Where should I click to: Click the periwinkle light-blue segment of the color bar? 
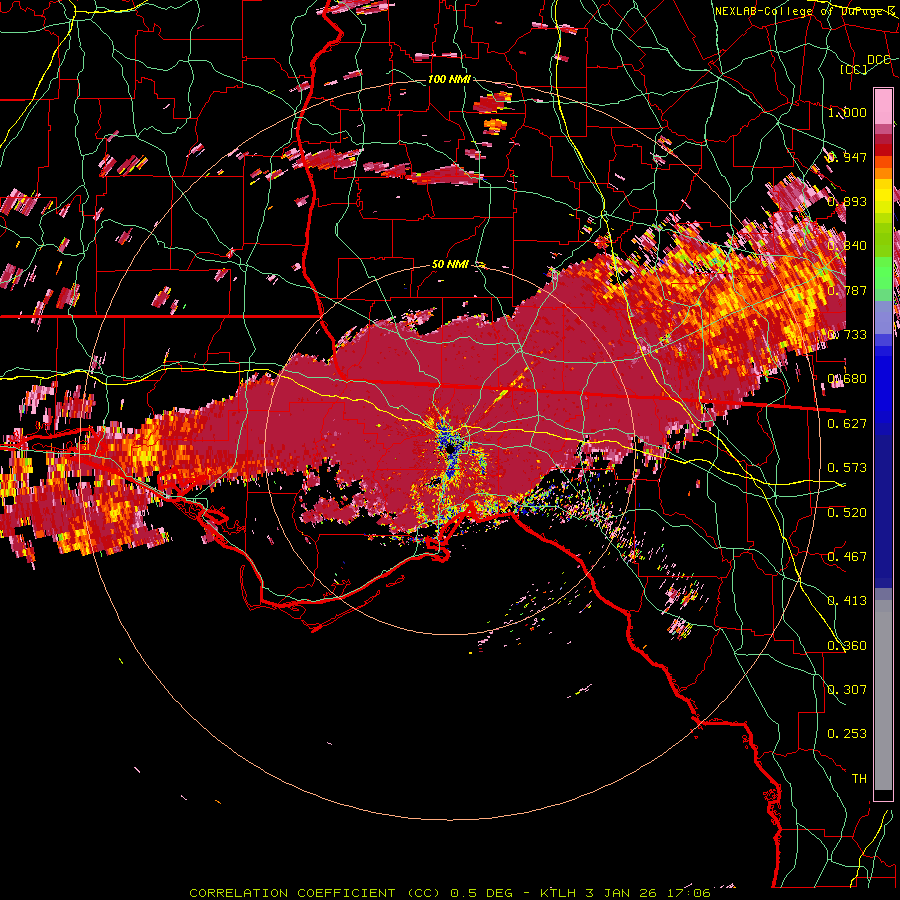click(x=883, y=318)
